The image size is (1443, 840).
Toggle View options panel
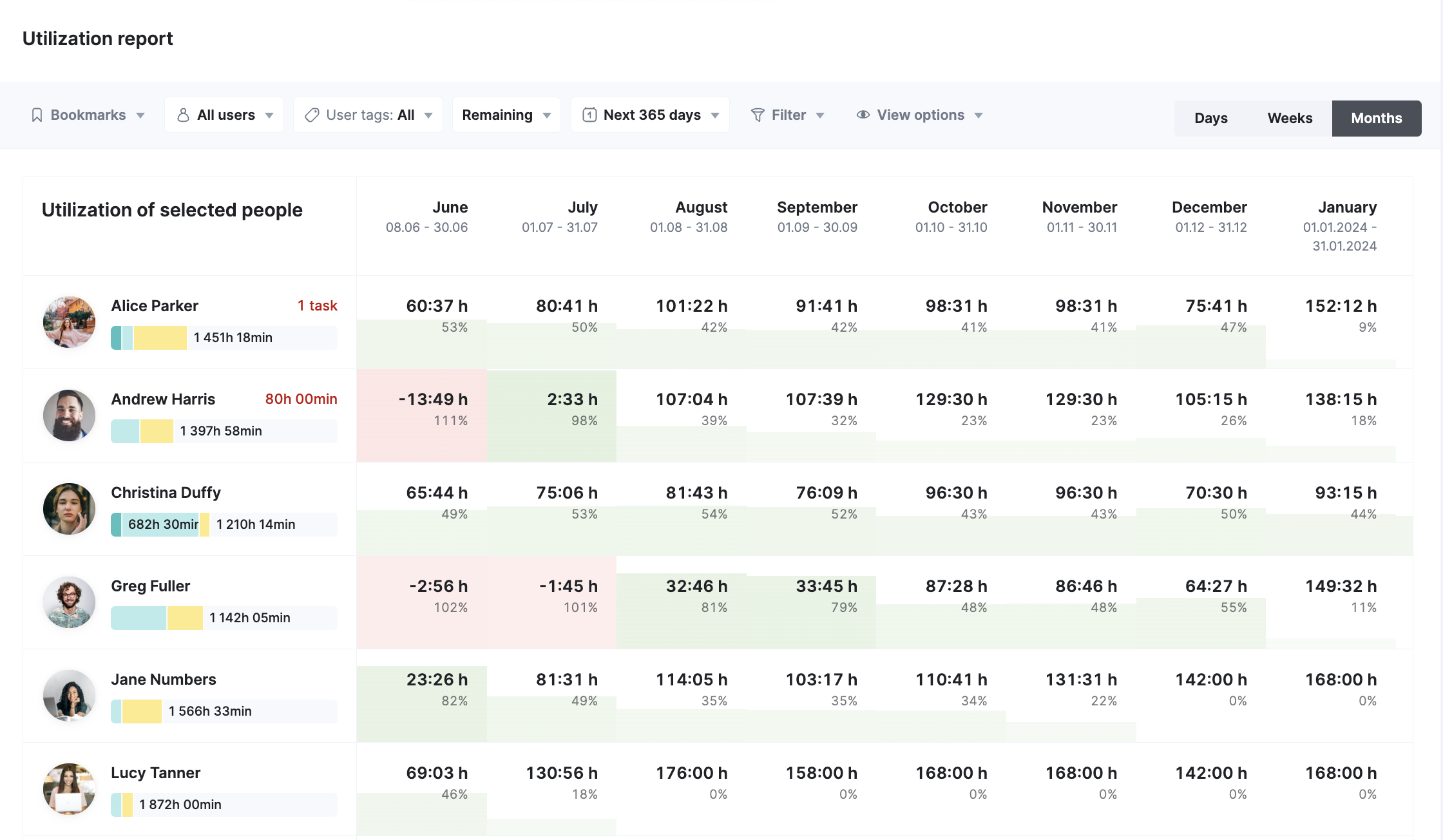(920, 115)
